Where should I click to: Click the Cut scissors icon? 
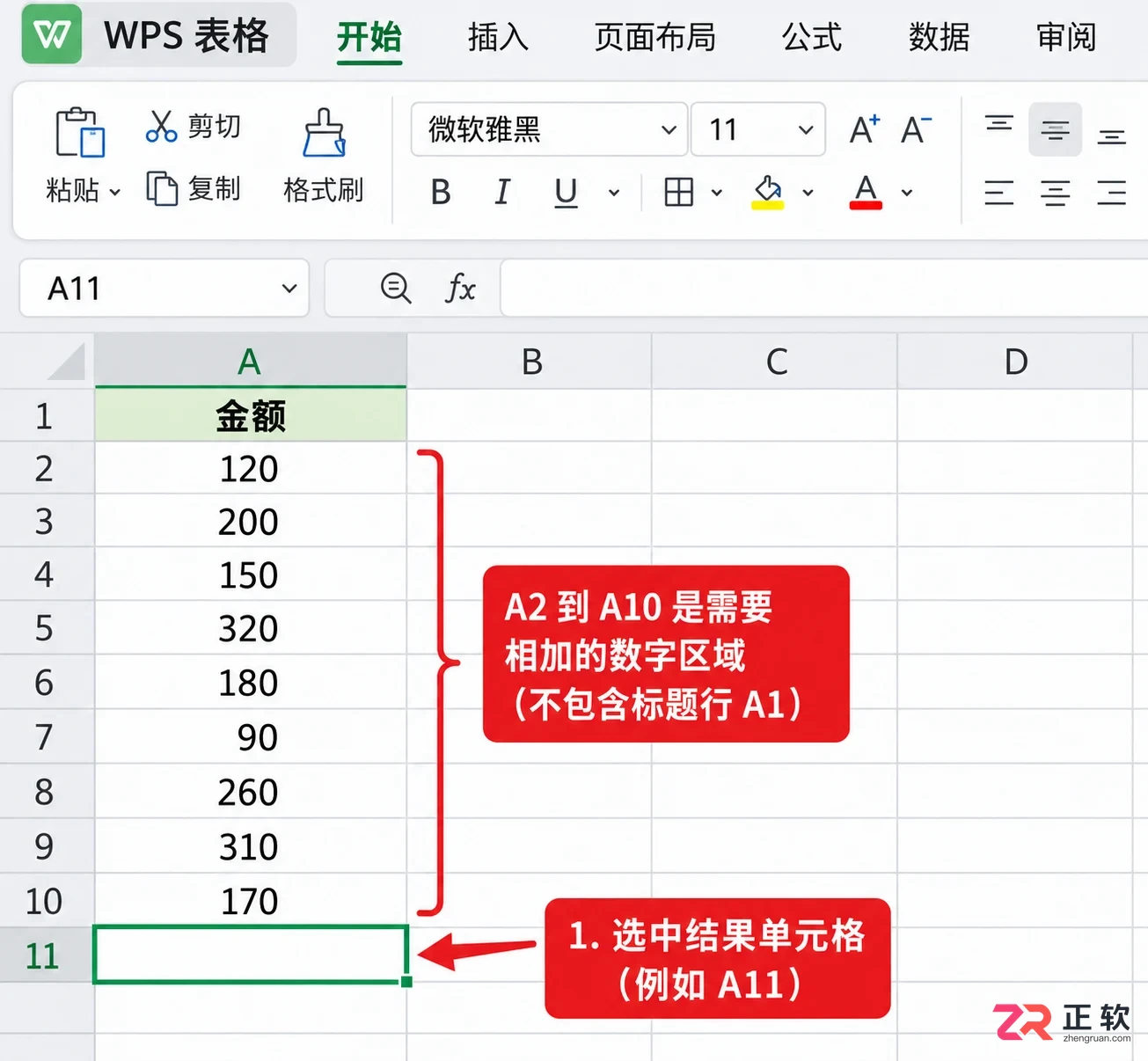[162, 126]
